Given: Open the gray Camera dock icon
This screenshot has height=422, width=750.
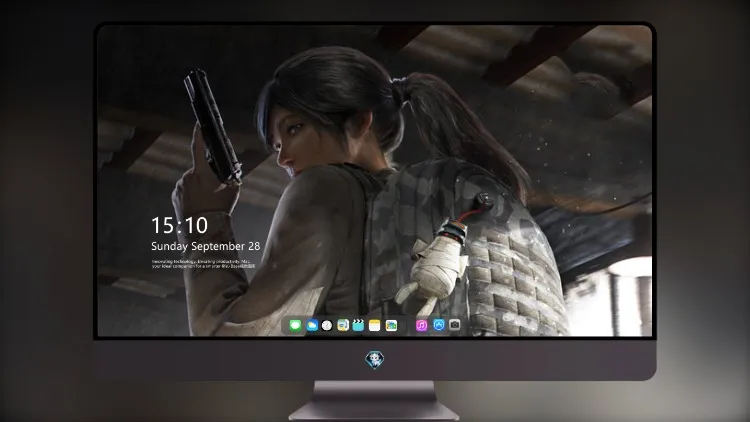Looking at the screenshot, I should pos(455,325).
